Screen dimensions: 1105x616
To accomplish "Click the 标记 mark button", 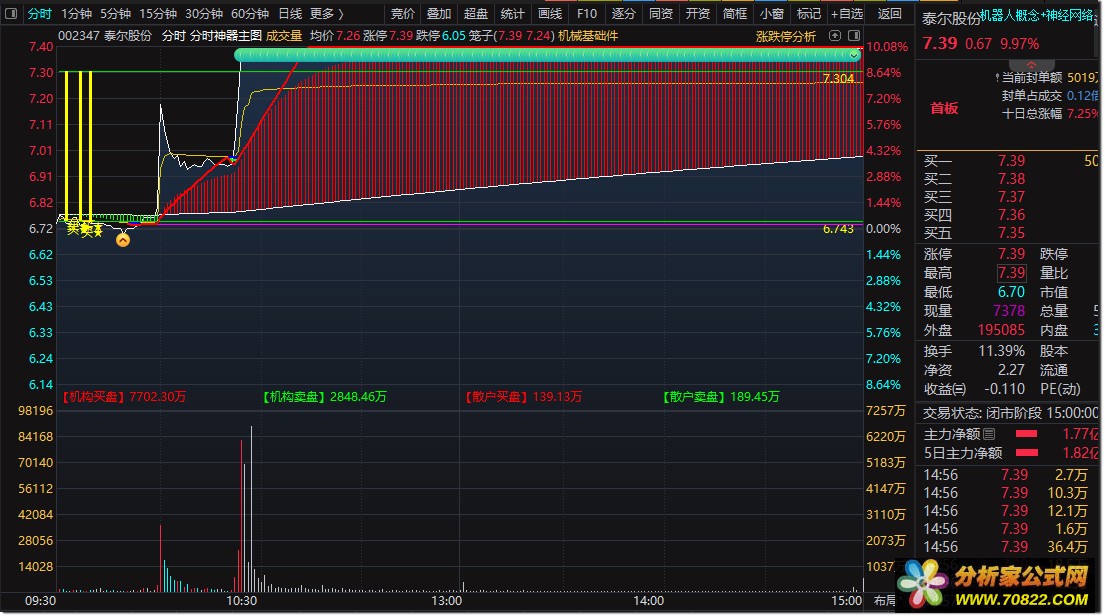I will (x=808, y=13).
